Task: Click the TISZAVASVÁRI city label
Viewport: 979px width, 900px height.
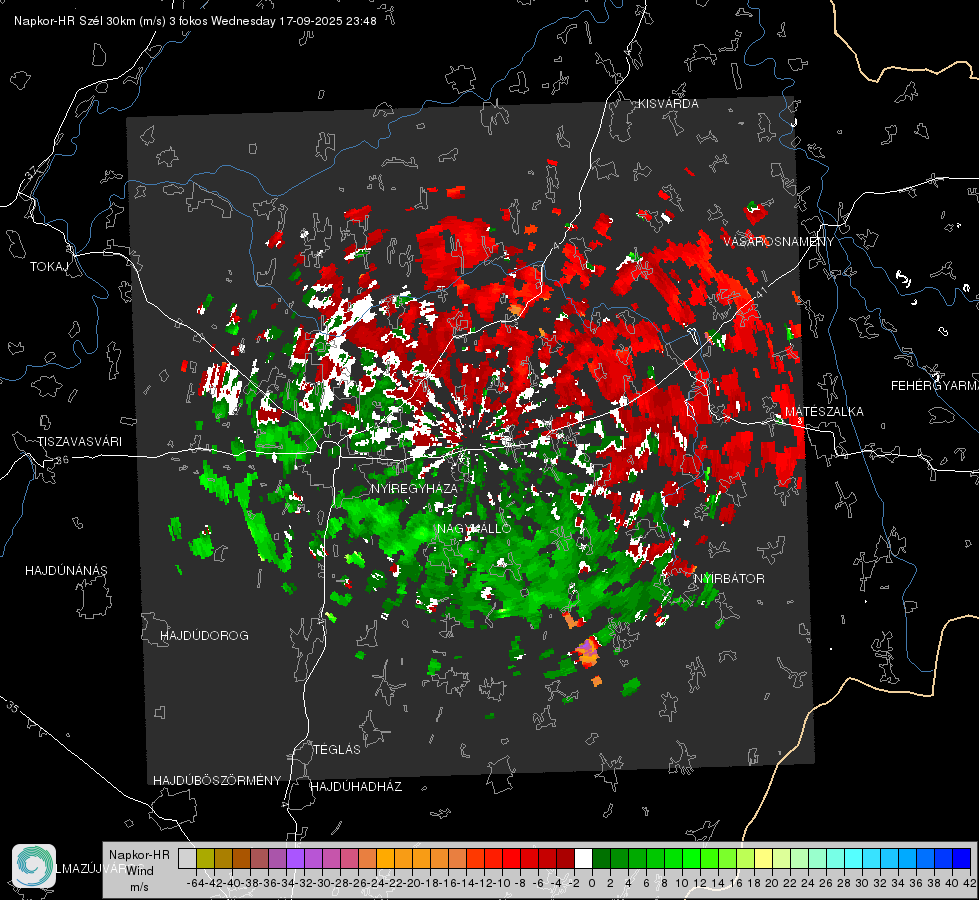Action: click(80, 442)
